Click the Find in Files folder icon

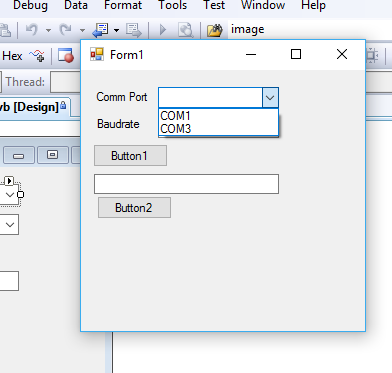pyautogui.click(x=215, y=30)
